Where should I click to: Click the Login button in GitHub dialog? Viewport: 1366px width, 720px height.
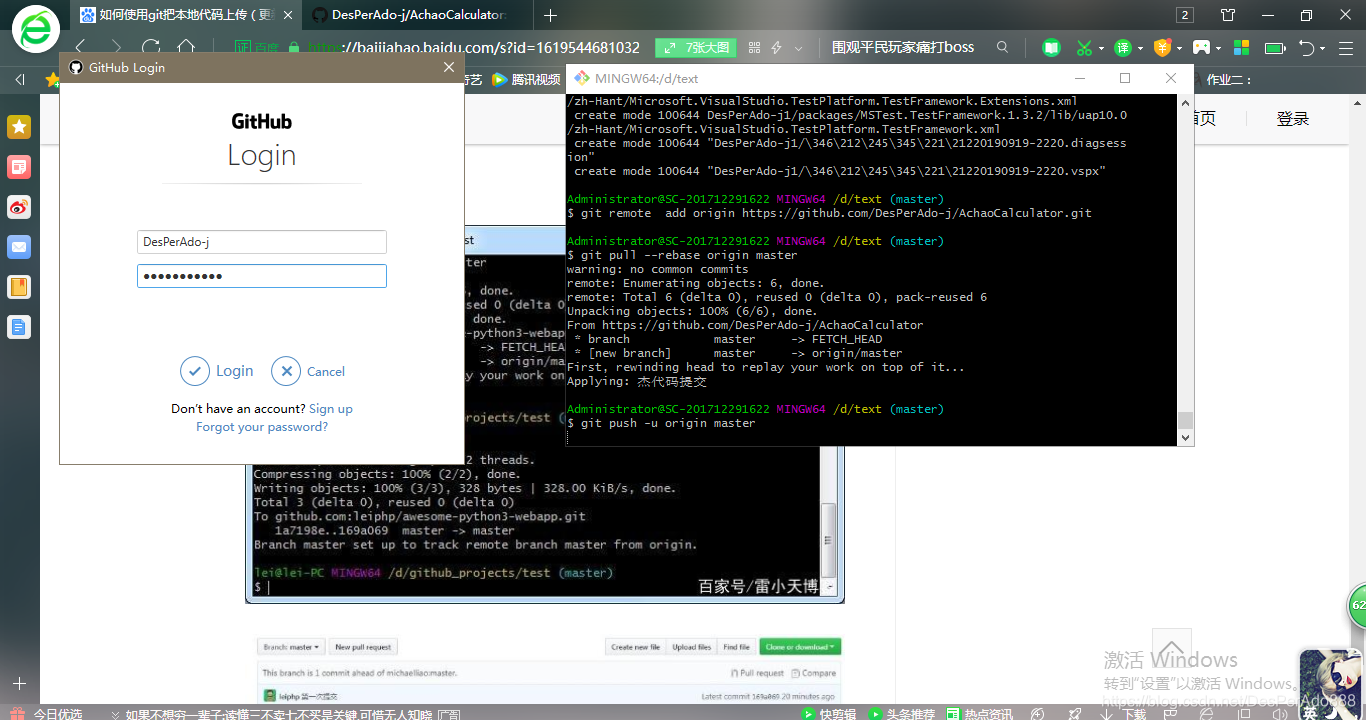217,371
